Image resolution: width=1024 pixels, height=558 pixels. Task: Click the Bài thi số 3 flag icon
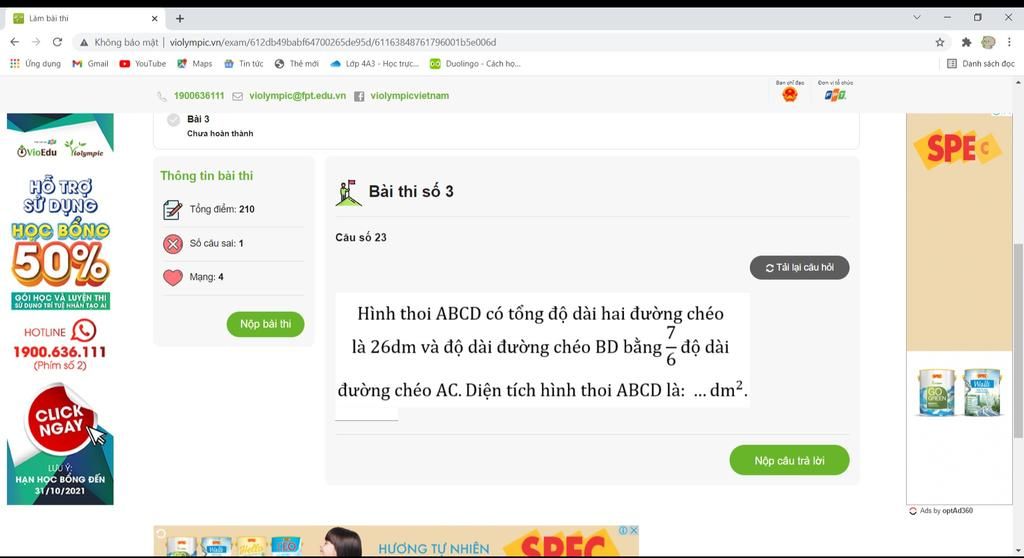(x=348, y=193)
